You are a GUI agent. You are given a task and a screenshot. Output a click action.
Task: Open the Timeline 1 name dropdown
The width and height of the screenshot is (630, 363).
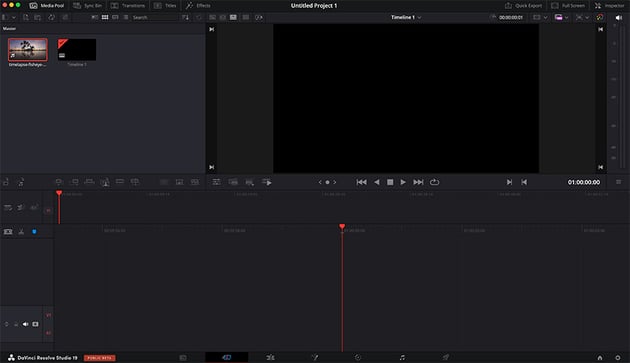click(x=406, y=17)
